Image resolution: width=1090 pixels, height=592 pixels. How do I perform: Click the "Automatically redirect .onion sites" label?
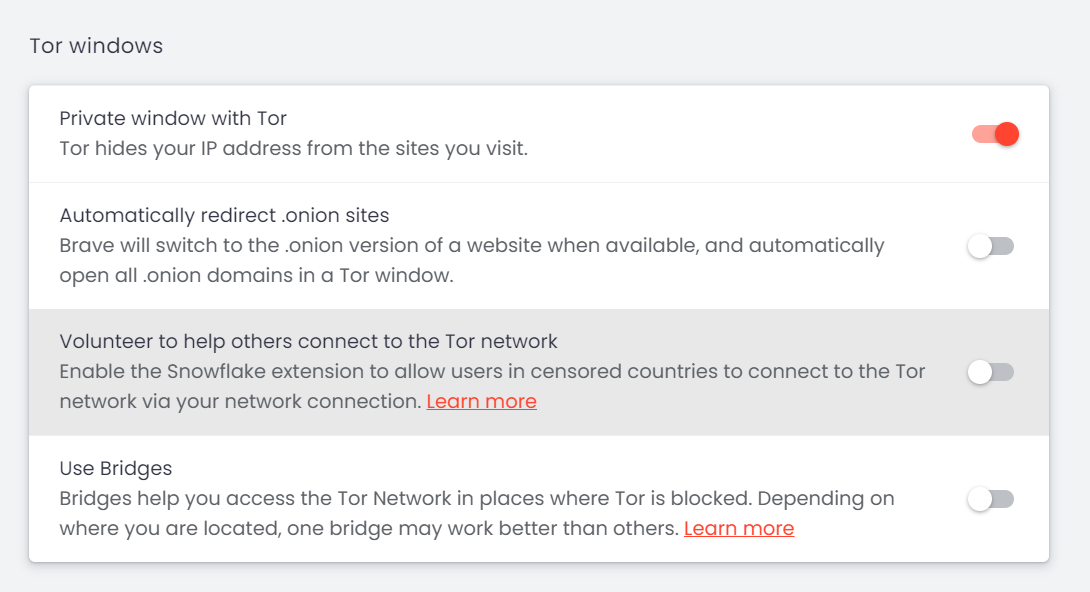coord(224,215)
